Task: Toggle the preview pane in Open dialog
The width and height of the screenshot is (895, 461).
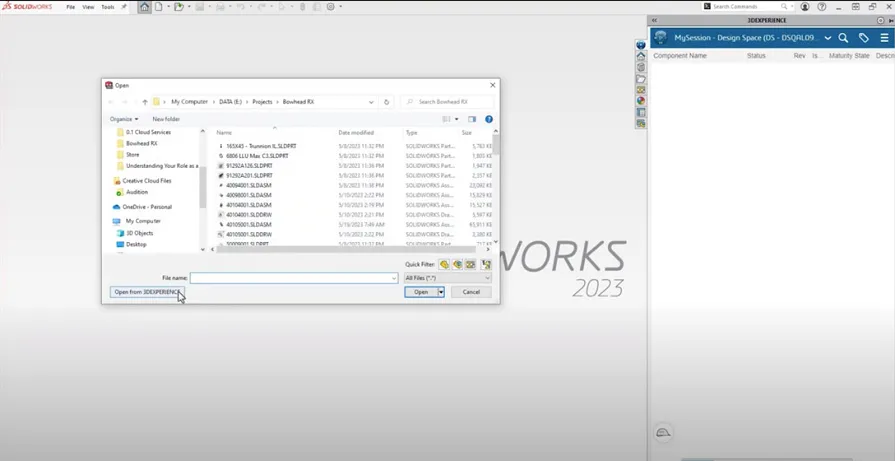Action: click(471, 119)
